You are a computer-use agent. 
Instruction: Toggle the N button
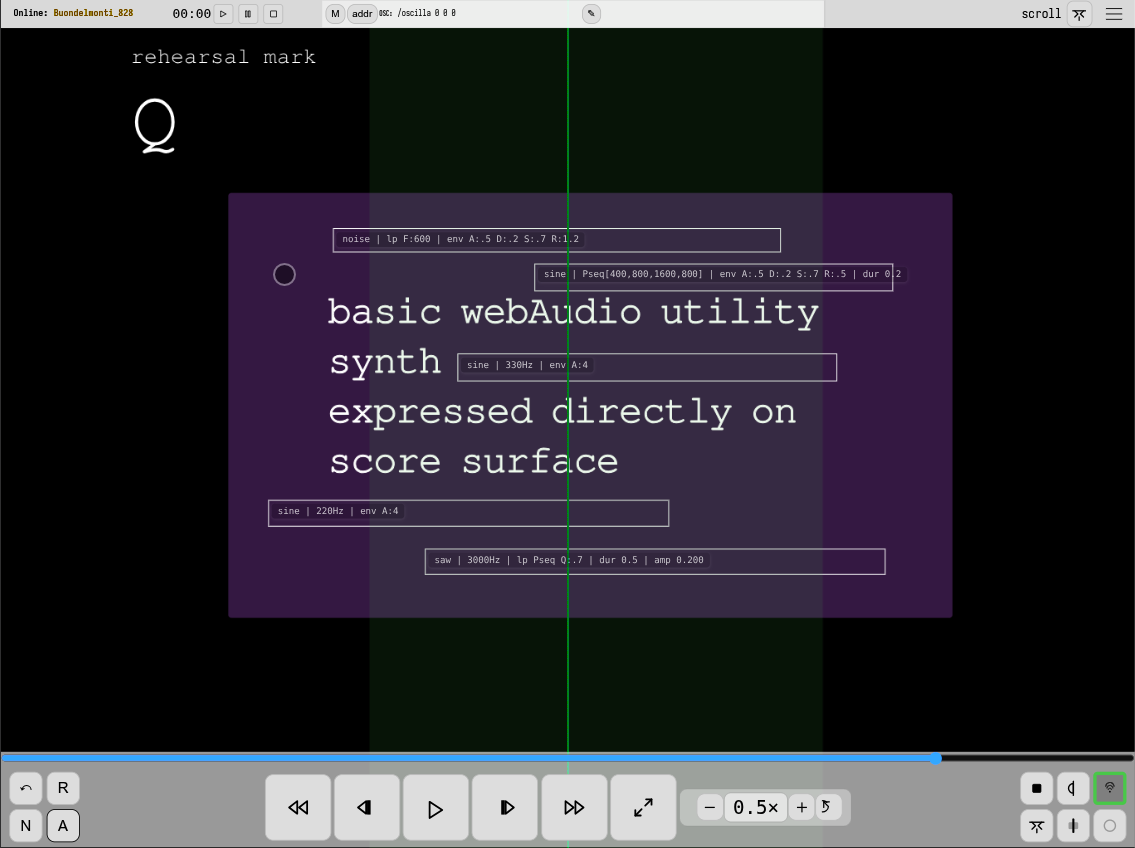coord(26,826)
